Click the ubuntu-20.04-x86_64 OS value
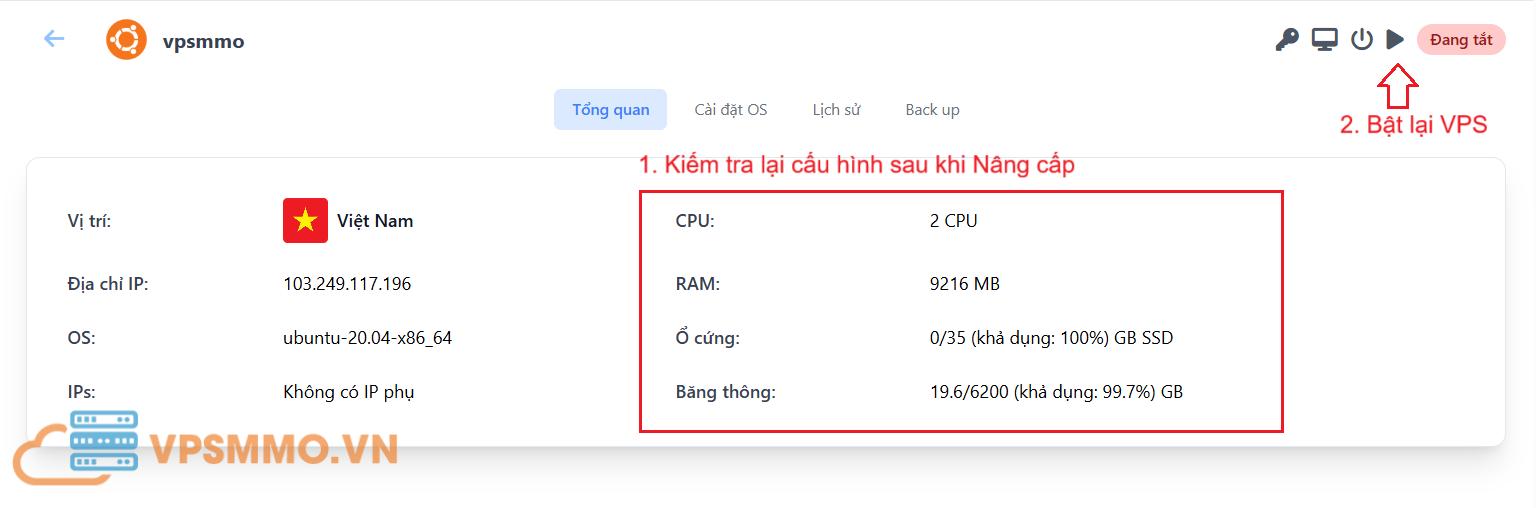The width and height of the screenshot is (1536, 508). (x=367, y=338)
